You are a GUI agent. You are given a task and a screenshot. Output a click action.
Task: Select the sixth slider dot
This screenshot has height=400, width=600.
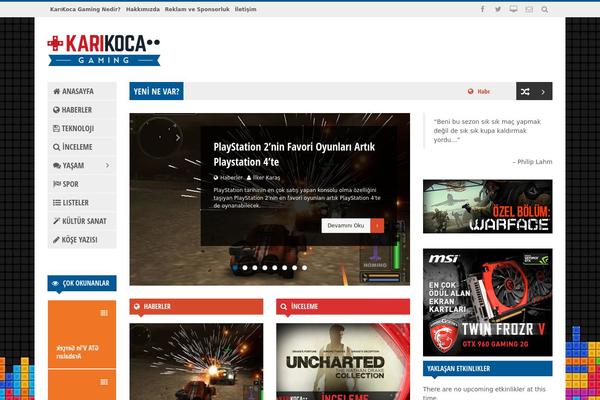click(x=285, y=268)
